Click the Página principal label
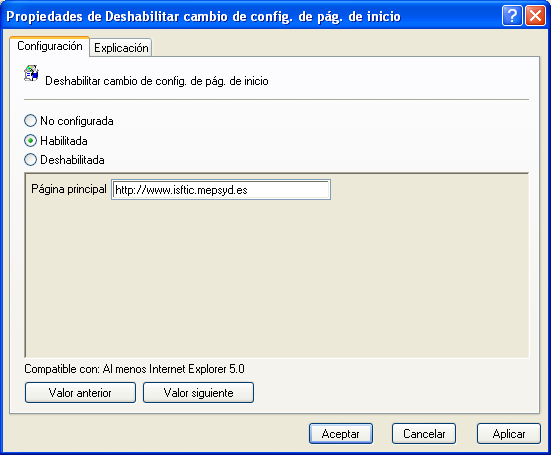The height and width of the screenshot is (455, 551). click(x=69, y=189)
